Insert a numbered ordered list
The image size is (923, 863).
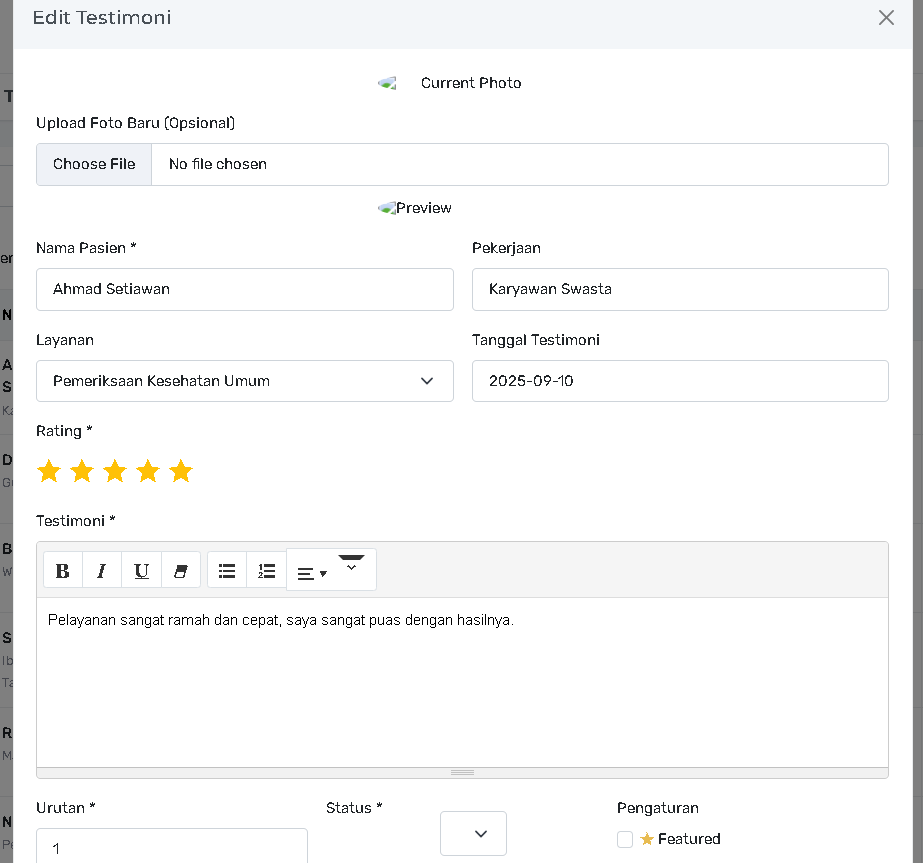(267, 571)
